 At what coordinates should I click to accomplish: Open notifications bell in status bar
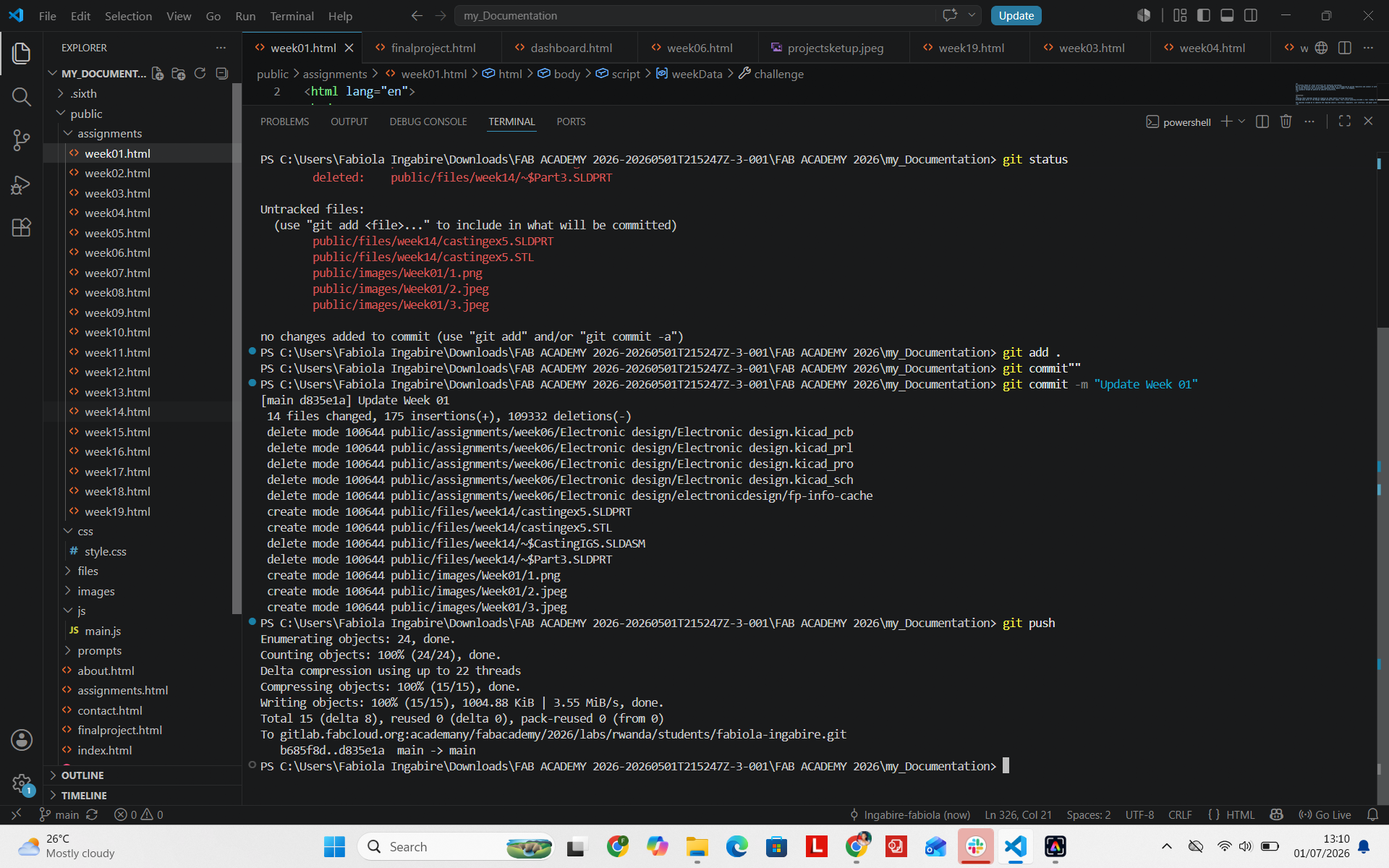(1372, 814)
